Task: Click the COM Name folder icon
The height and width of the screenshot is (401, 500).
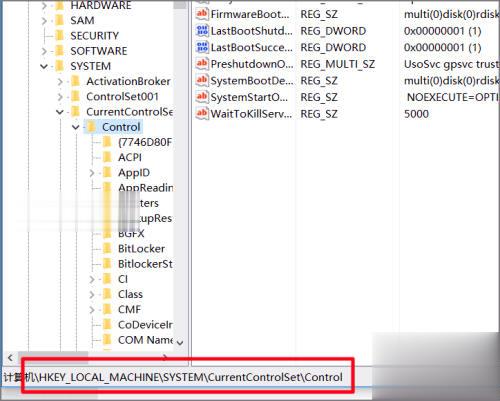Action: coord(107,340)
